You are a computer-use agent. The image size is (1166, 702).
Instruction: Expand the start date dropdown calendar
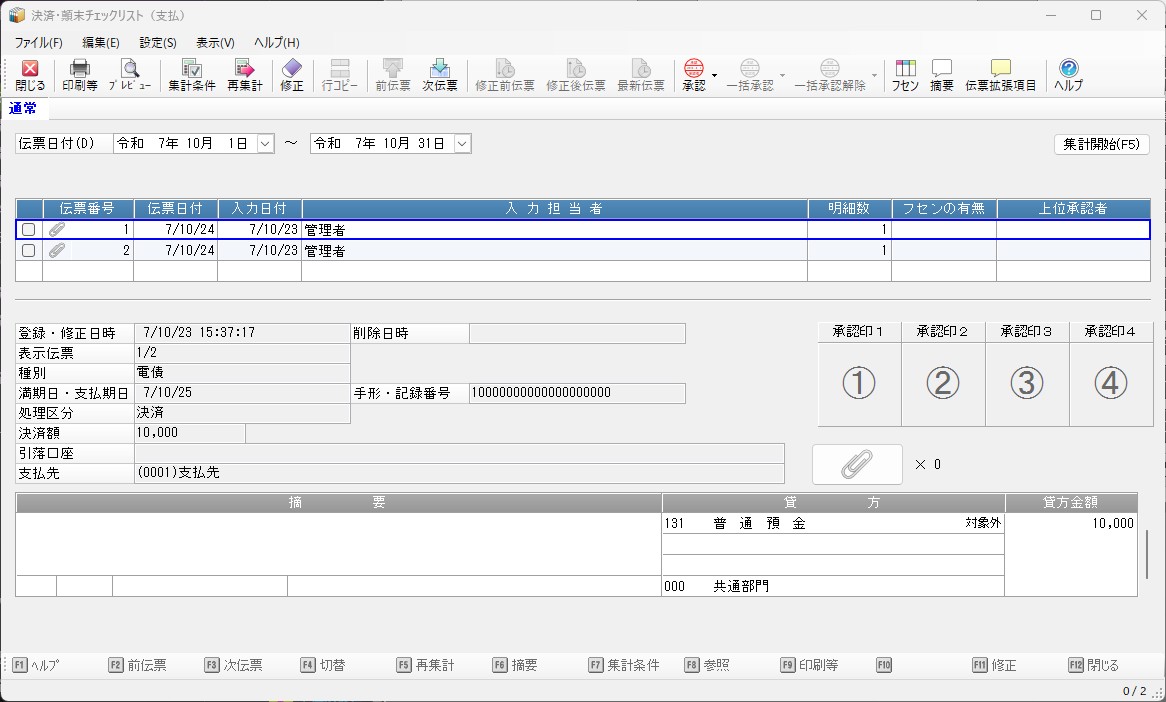click(x=265, y=144)
